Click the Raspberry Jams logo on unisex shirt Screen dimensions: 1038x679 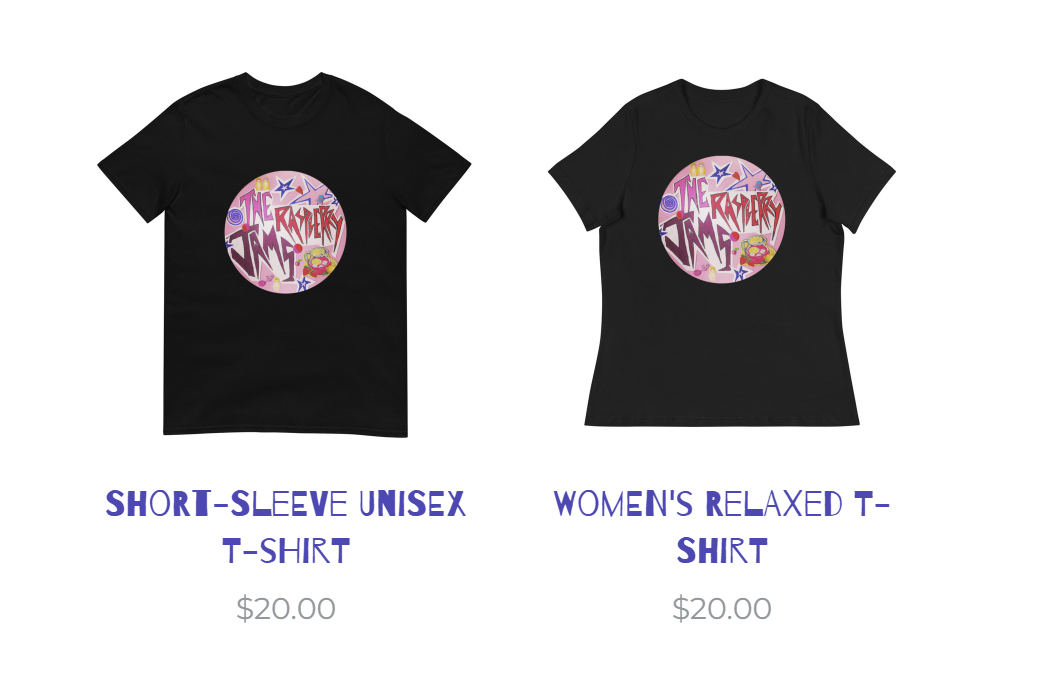coord(285,232)
